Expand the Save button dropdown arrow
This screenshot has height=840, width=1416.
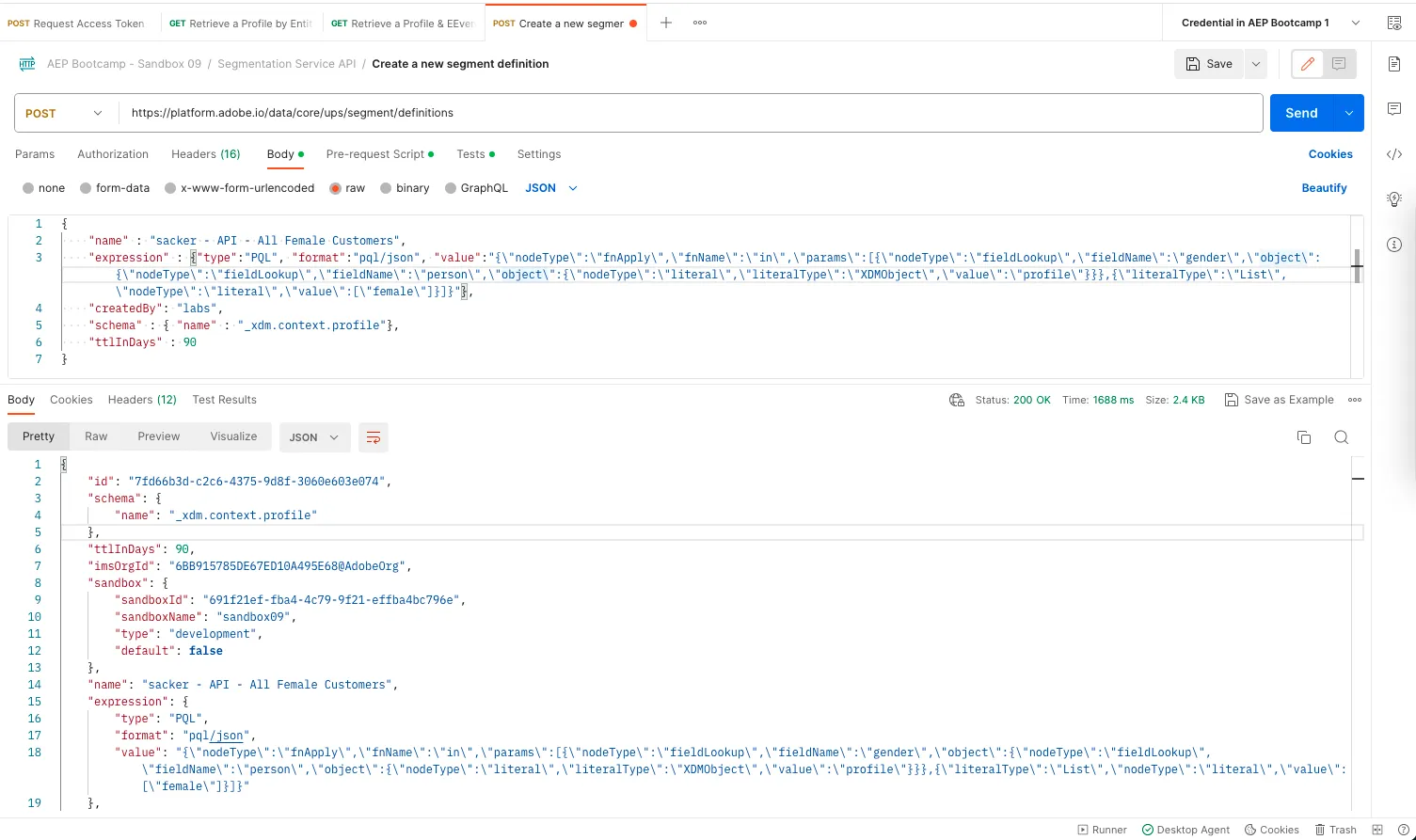click(x=1256, y=64)
